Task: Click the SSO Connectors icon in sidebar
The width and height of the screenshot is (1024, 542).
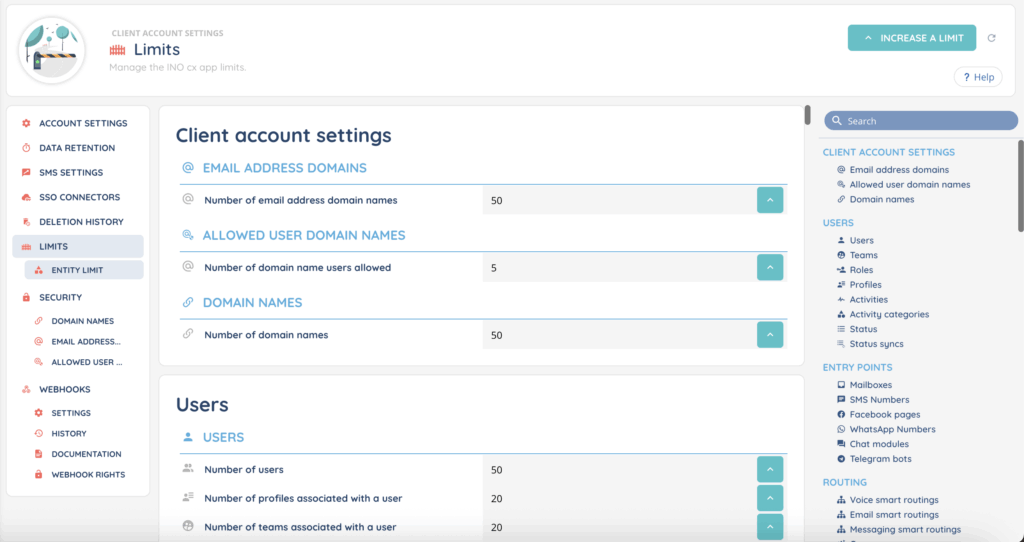Action: (26, 197)
